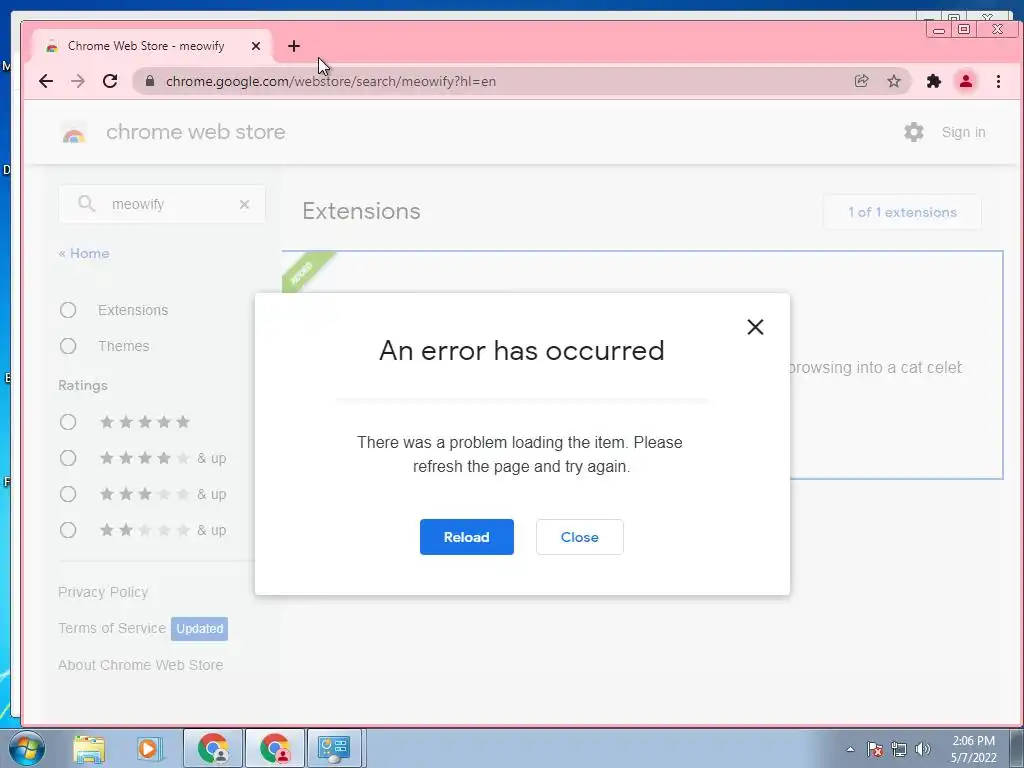
Task: Dismiss error dialog with X icon
Action: click(755, 327)
